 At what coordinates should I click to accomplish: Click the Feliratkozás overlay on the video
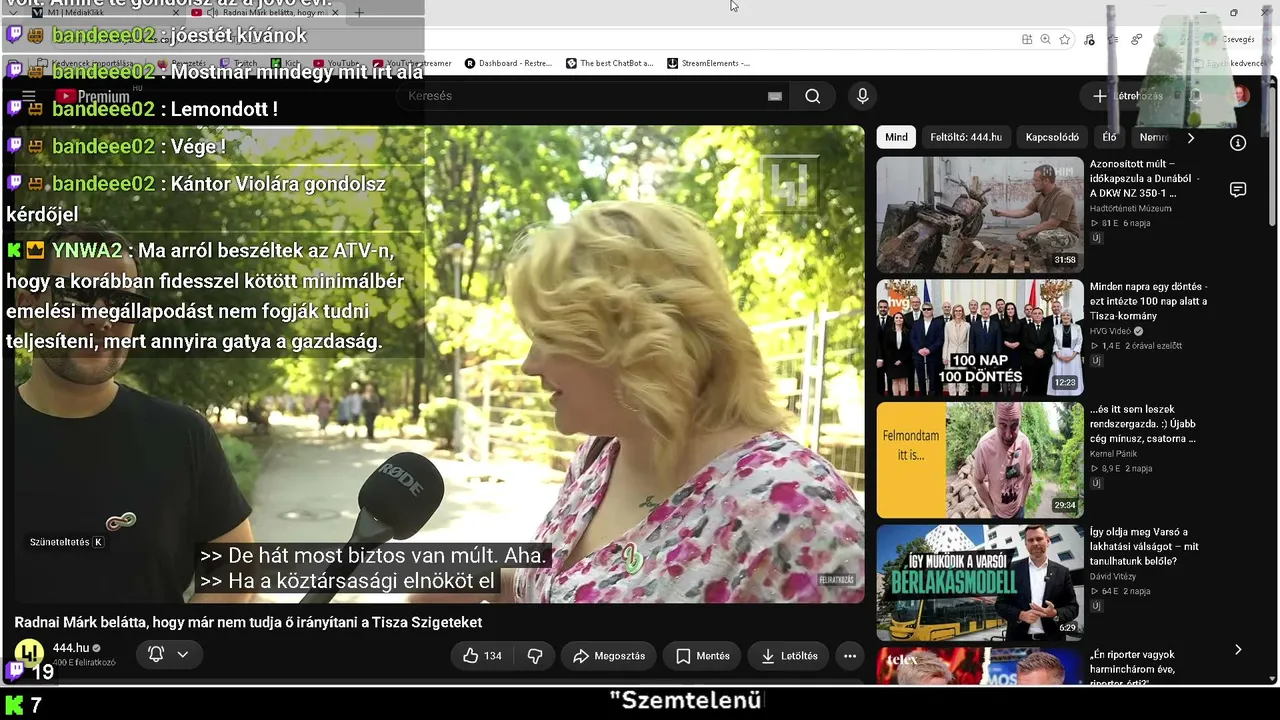tap(837, 580)
